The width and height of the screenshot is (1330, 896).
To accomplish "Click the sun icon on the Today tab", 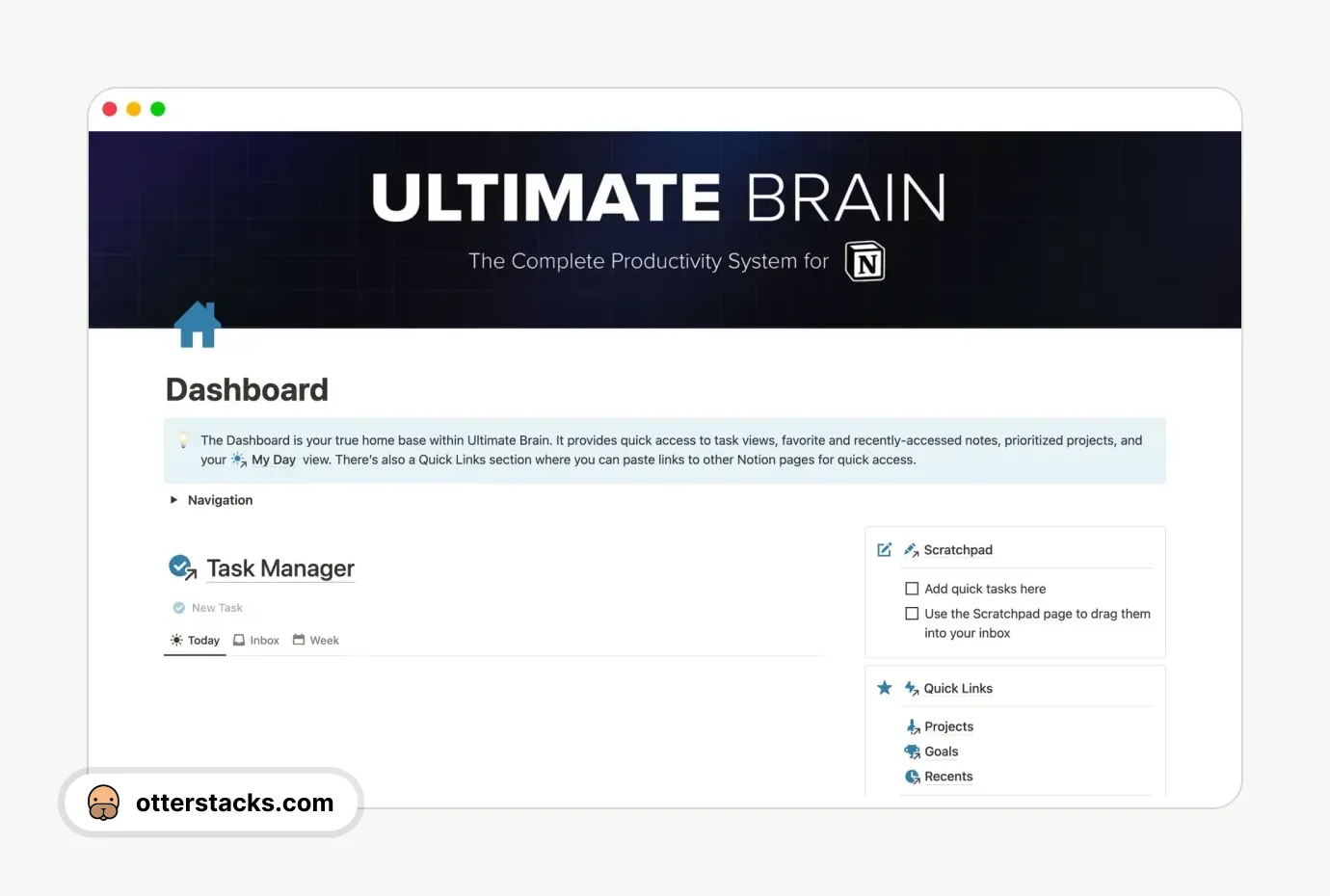I will point(176,640).
